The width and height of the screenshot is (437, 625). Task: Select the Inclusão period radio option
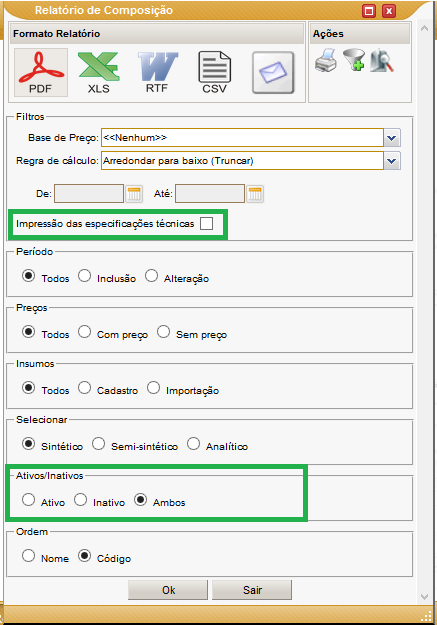(x=85, y=276)
